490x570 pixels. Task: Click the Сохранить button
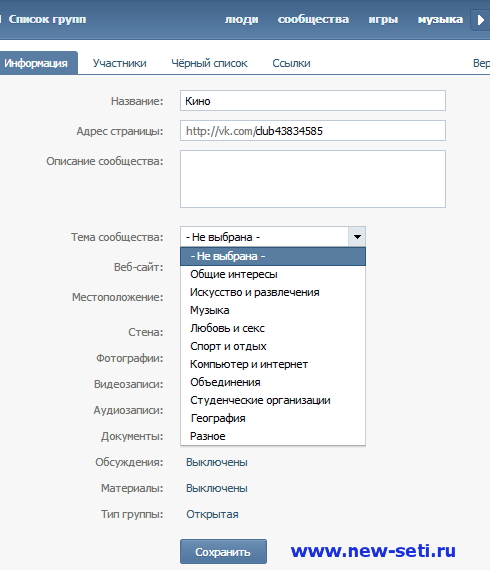pyautogui.click(x=223, y=551)
